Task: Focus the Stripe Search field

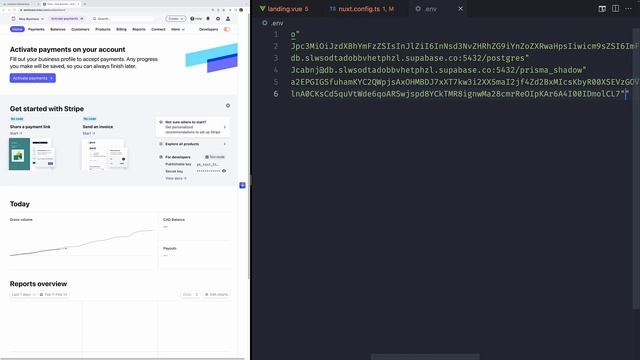Action: click(122, 19)
